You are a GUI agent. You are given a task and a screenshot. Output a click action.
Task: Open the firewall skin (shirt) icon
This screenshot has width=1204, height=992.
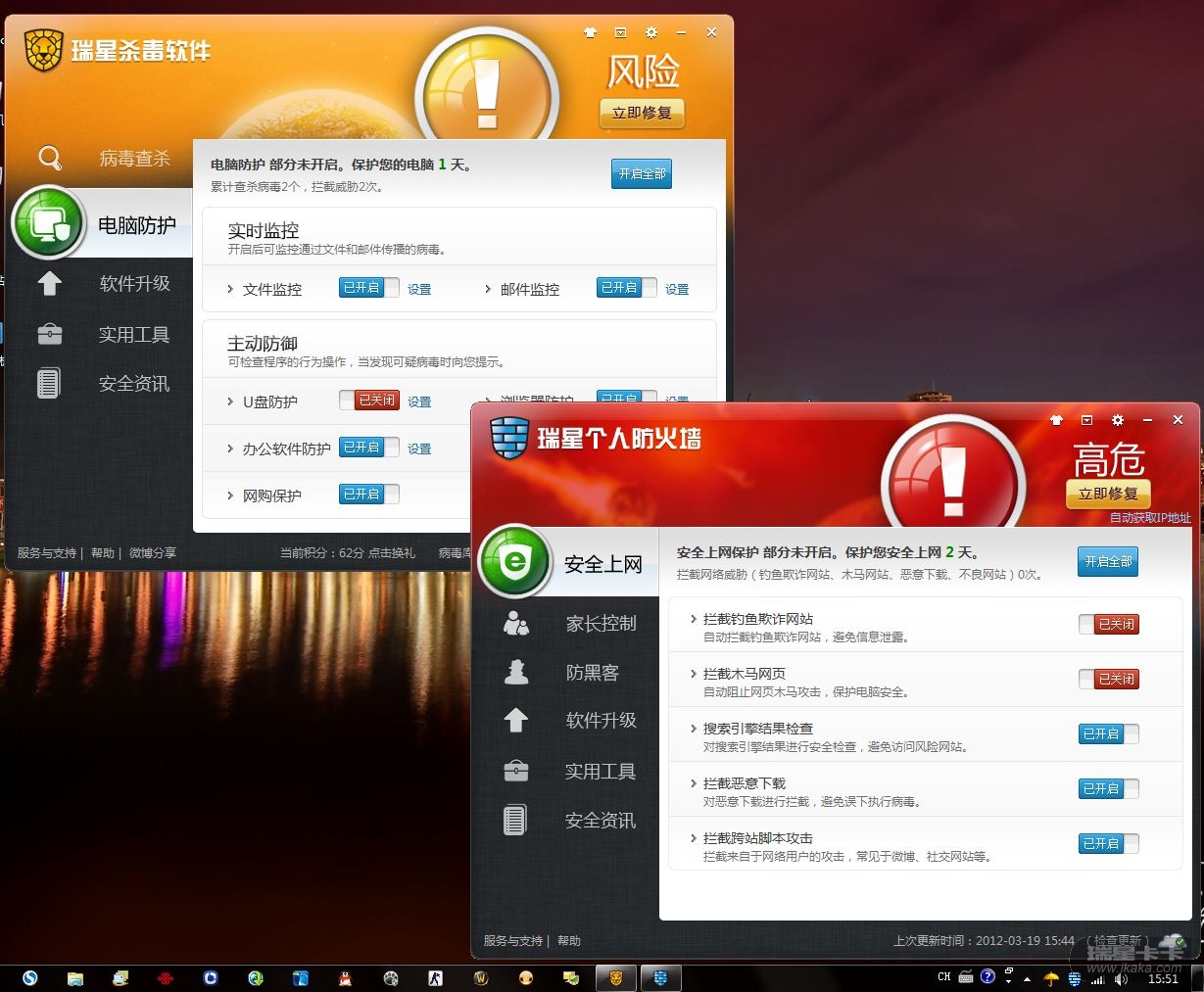tap(1056, 420)
